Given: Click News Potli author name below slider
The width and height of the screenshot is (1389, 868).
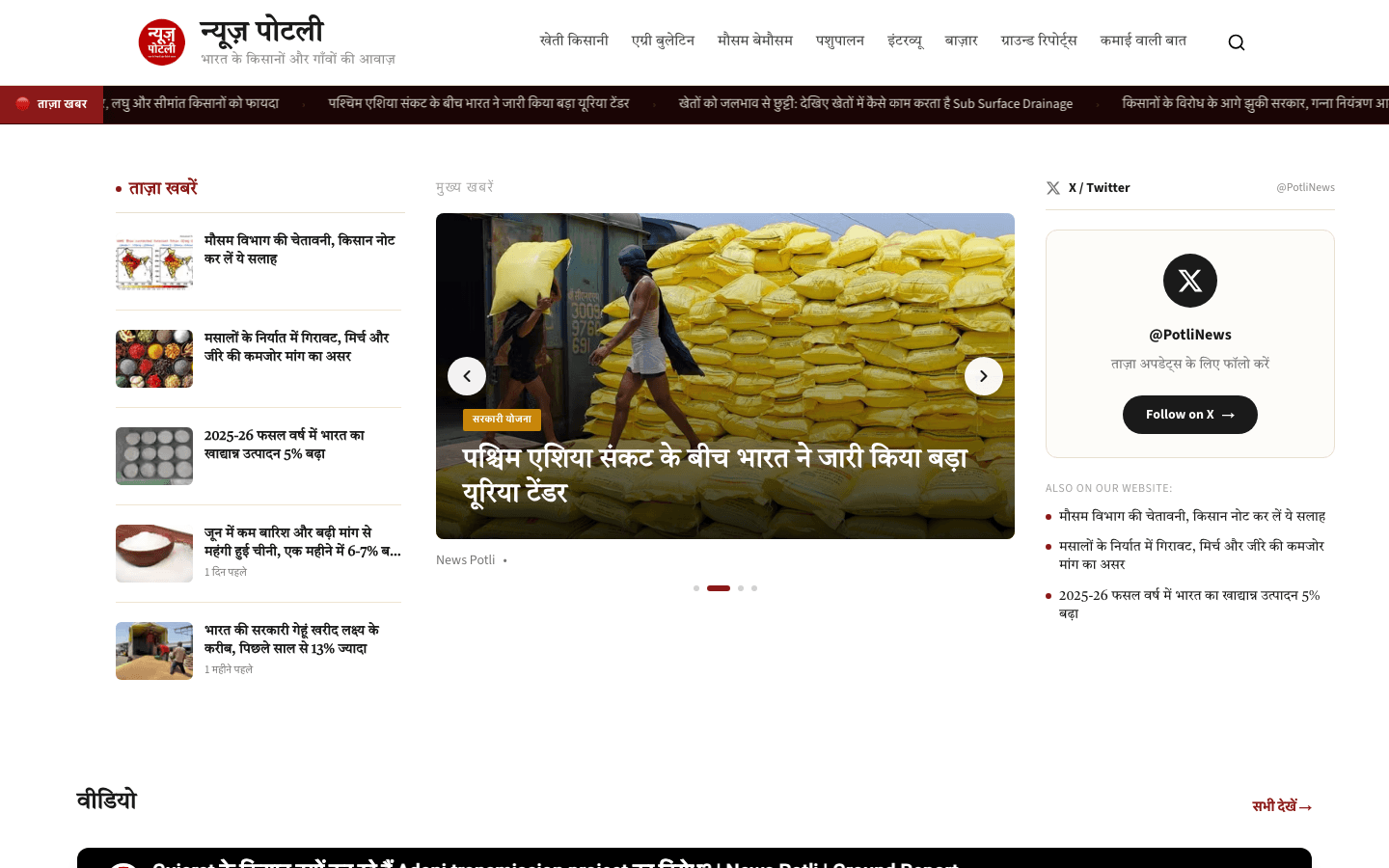Looking at the screenshot, I should [x=465, y=560].
